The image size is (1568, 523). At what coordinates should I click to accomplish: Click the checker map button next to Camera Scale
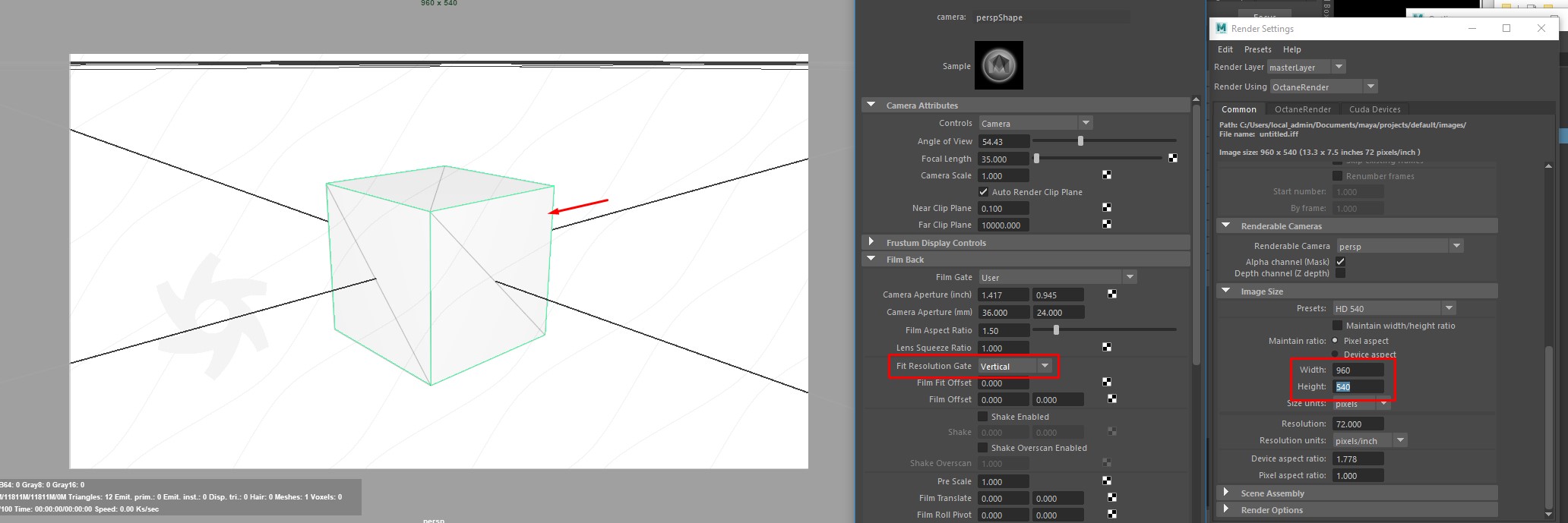pos(1107,175)
